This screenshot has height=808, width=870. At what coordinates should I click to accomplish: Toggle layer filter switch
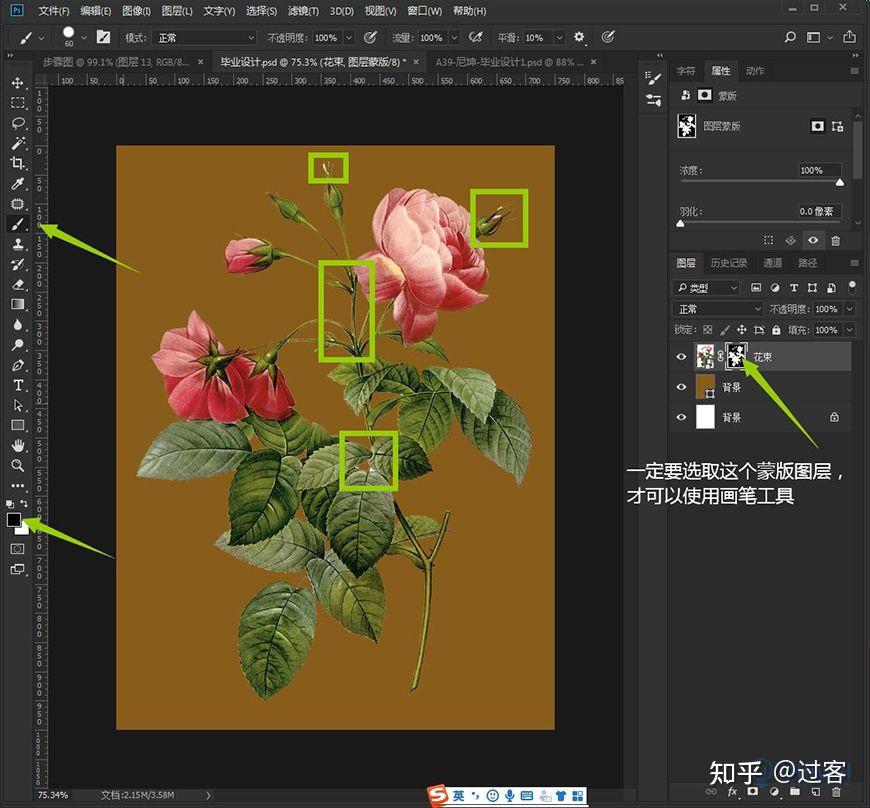pyautogui.click(x=852, y=287)
